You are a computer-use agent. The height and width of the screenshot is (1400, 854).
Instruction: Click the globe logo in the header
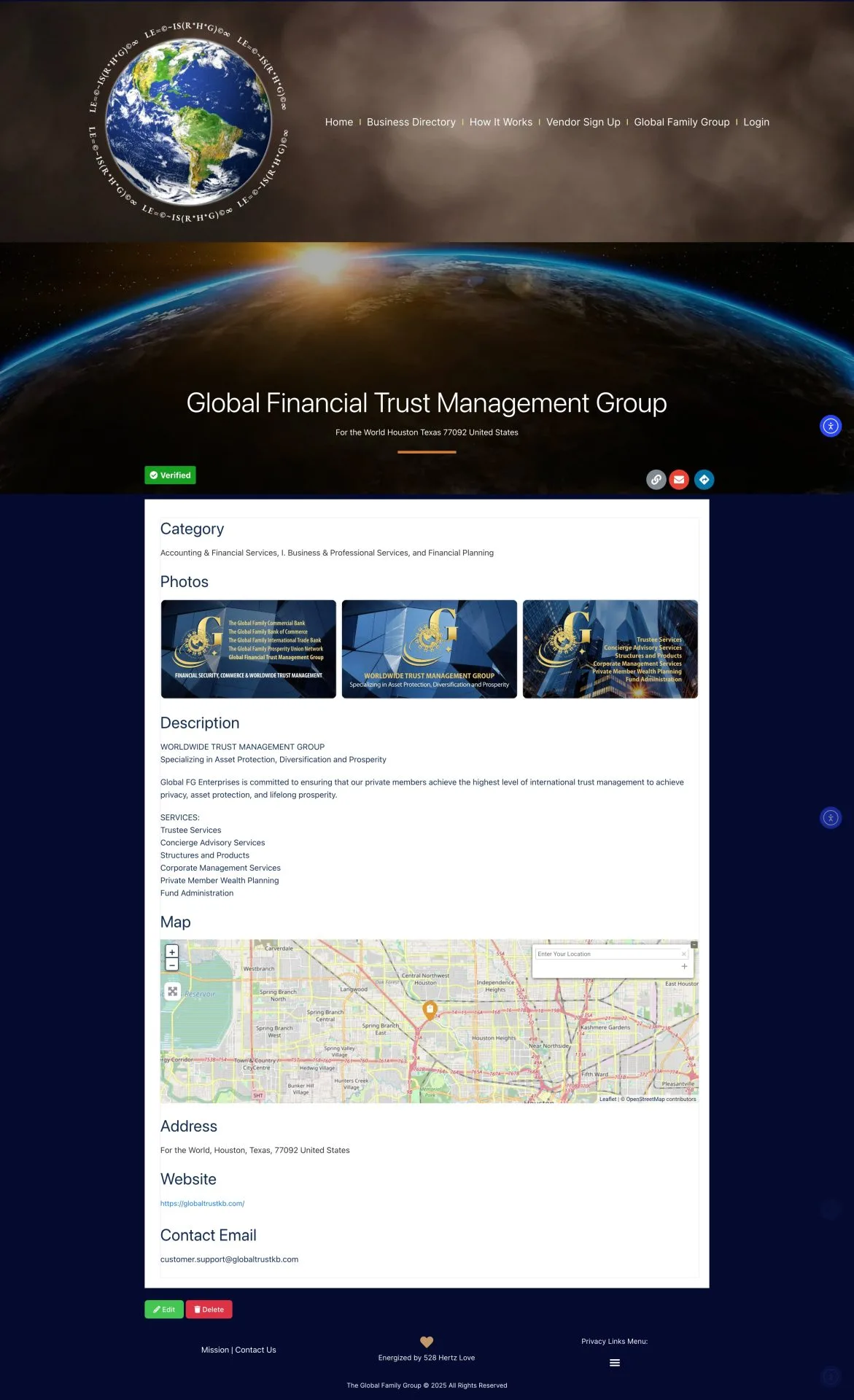(x=188, y=122)
